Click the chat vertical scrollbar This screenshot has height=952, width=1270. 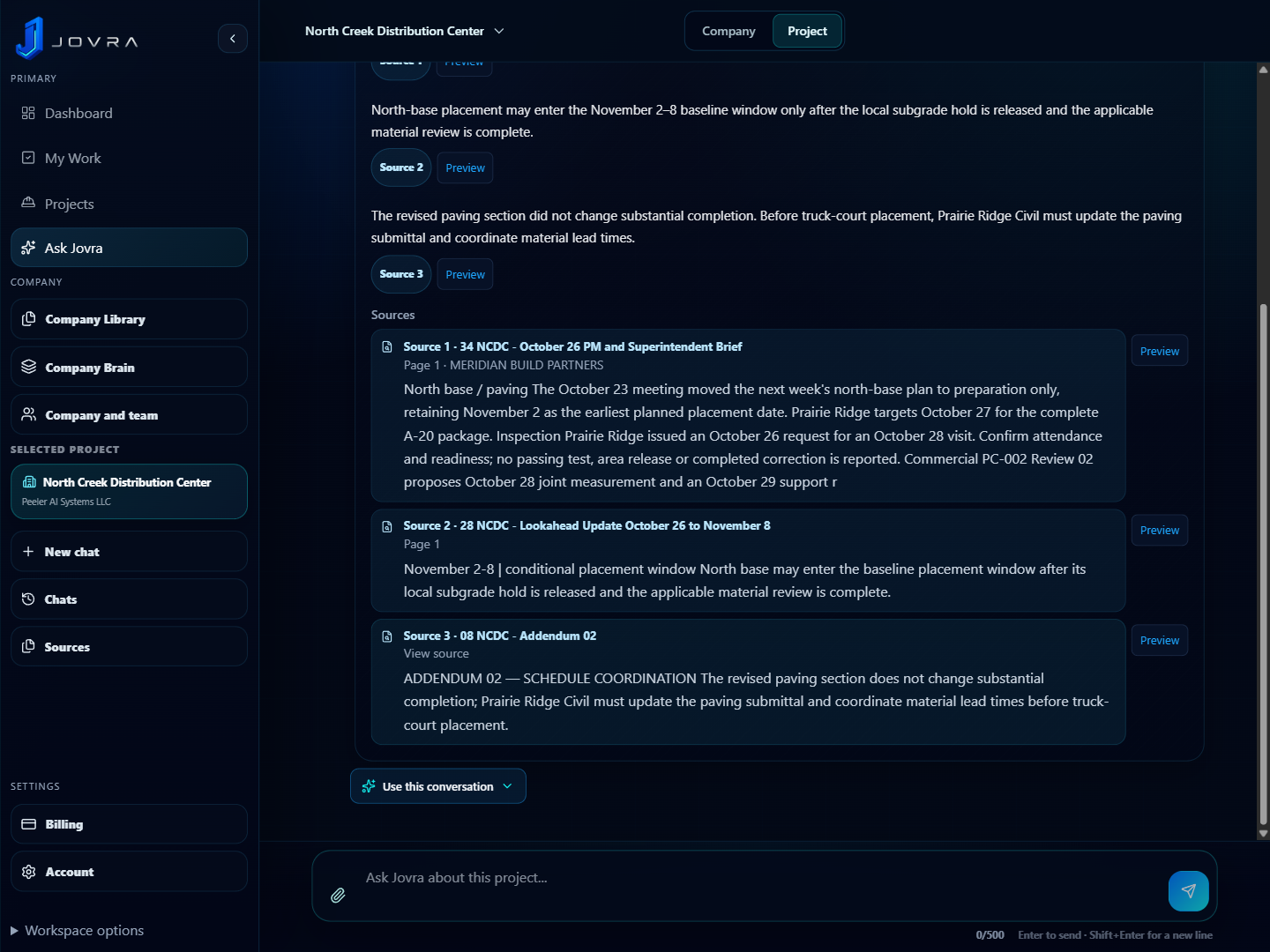click(x=1263, y=564)
